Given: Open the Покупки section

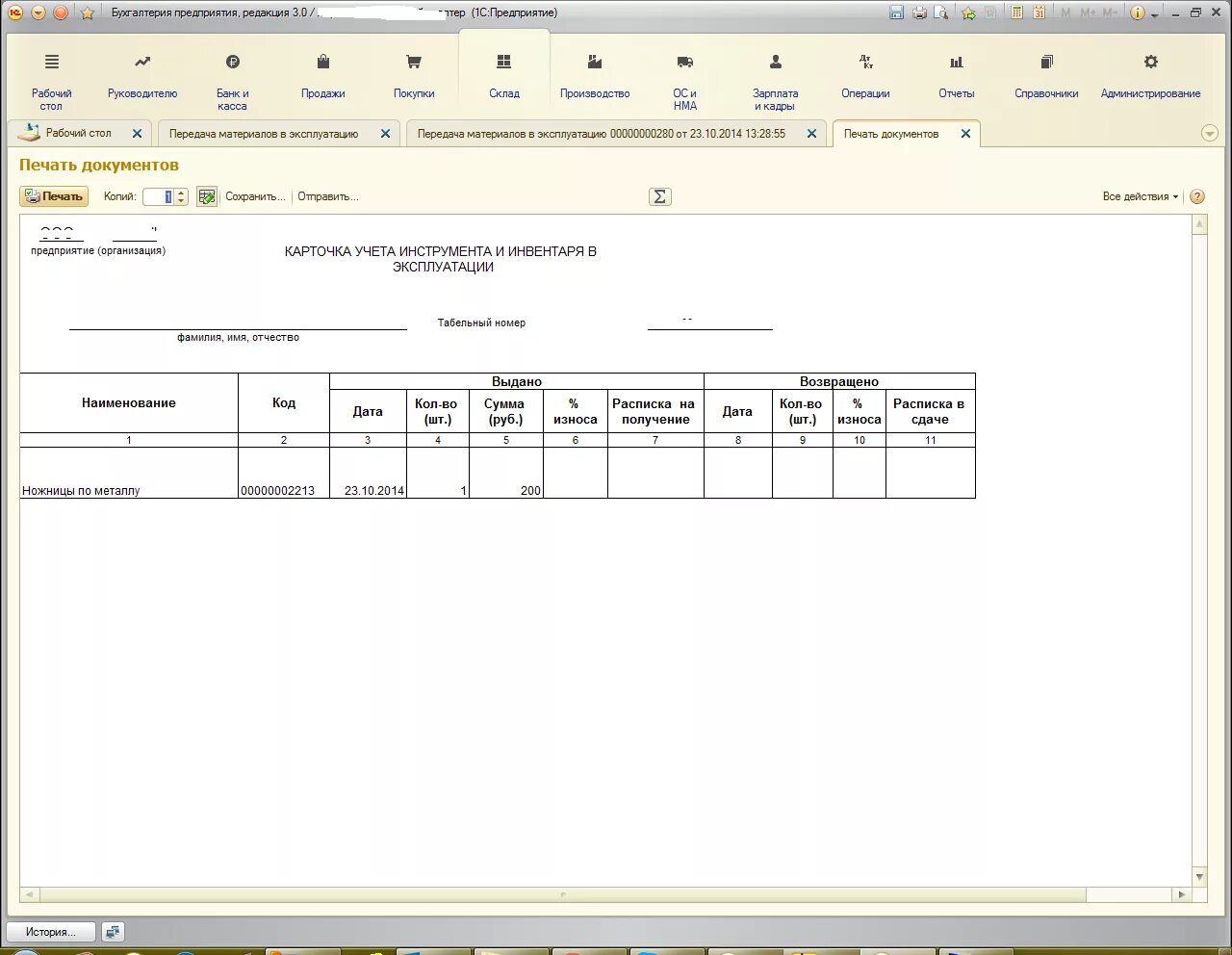Looking at the screenshot, I should point(414,77).
